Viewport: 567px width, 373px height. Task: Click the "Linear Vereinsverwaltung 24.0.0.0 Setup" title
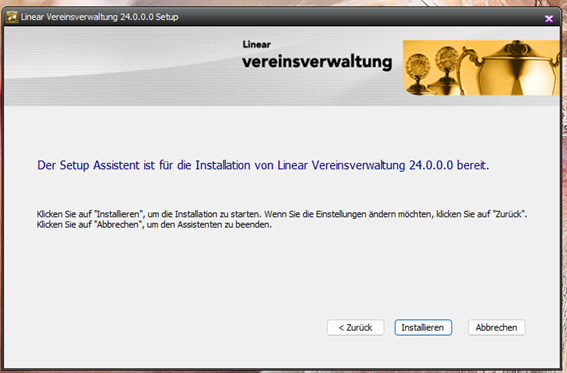(x=99, y=17)
